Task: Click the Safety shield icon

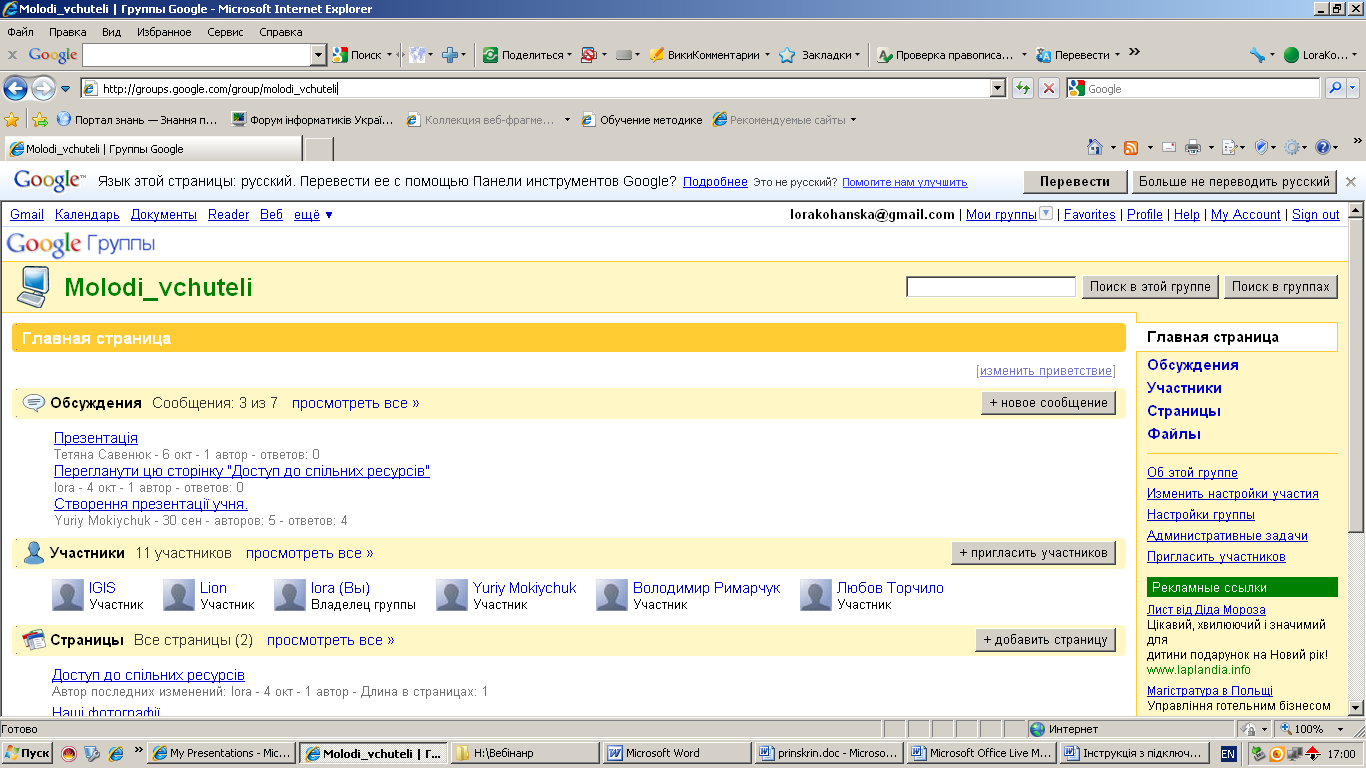Action: click(1261, 148)
